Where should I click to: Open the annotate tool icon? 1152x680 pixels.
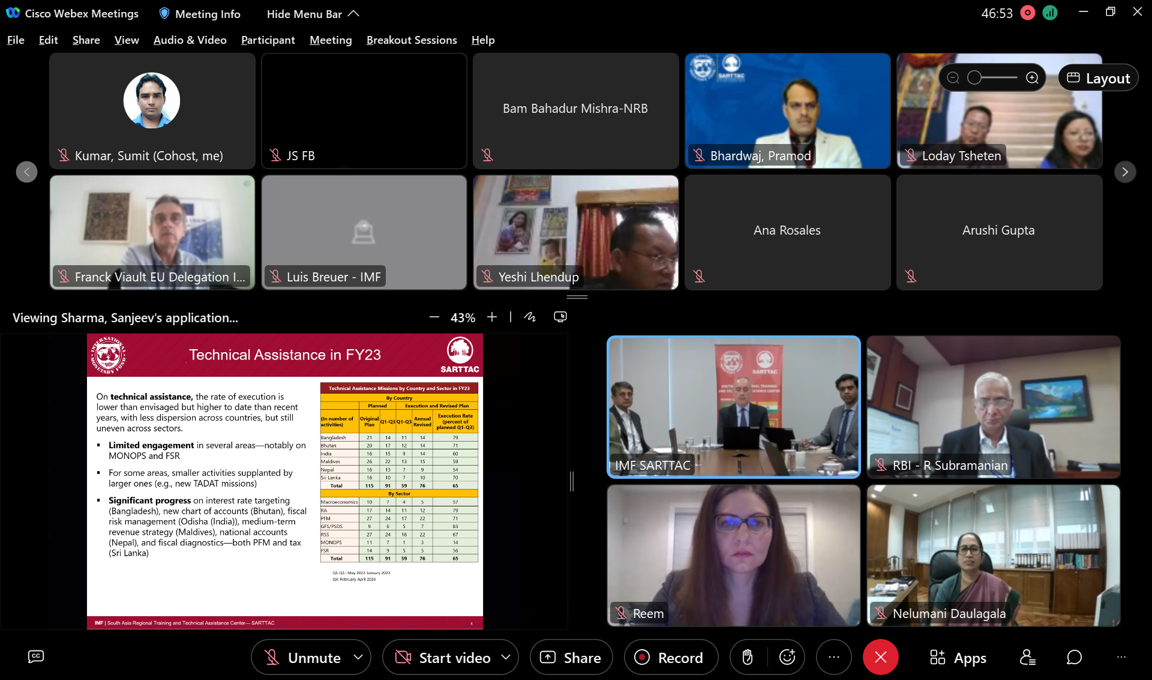[530, 317]
